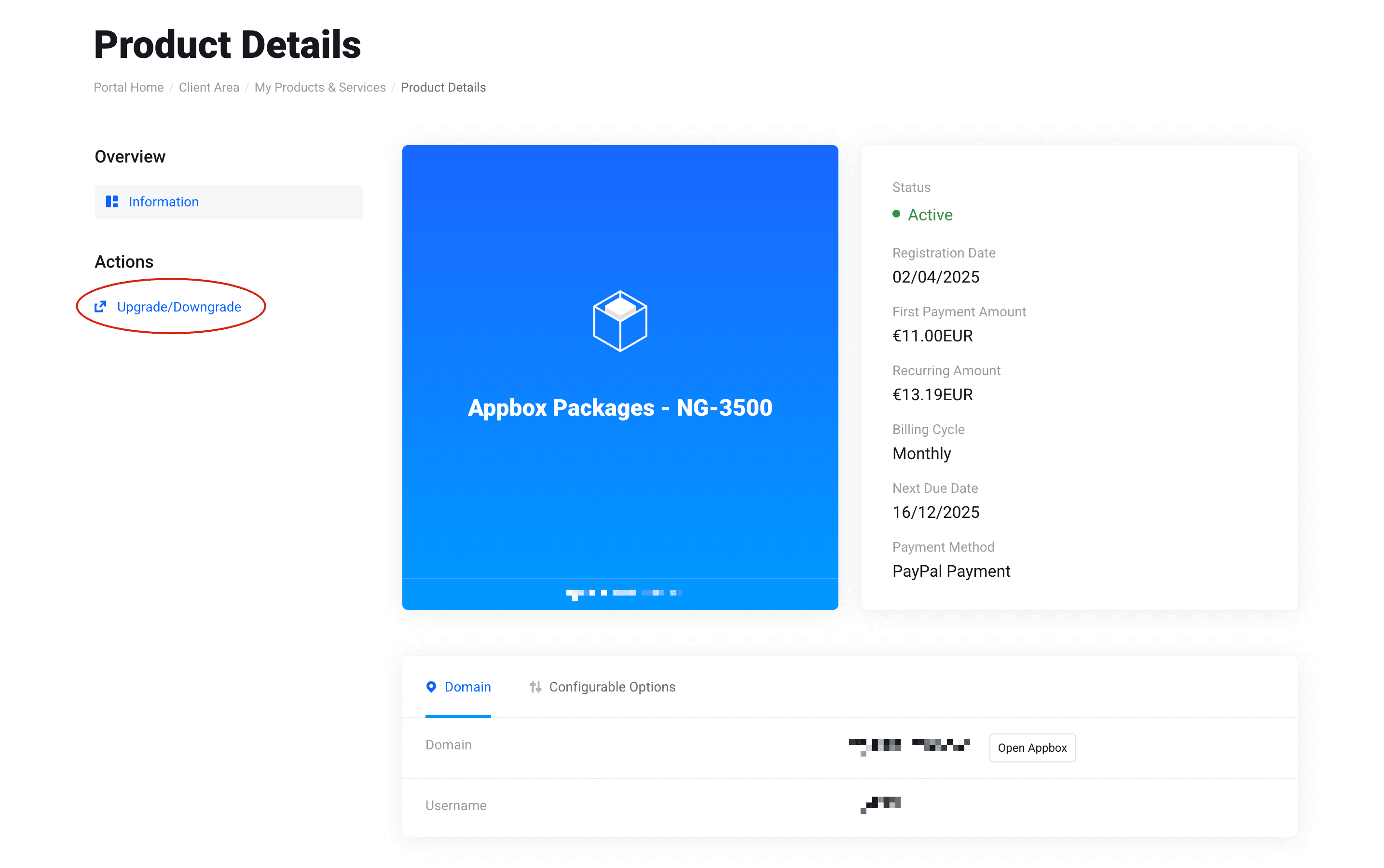Click the next due date 16/12/2025
This screenshot has height=868, width=1384.
(x=935, y=512)
